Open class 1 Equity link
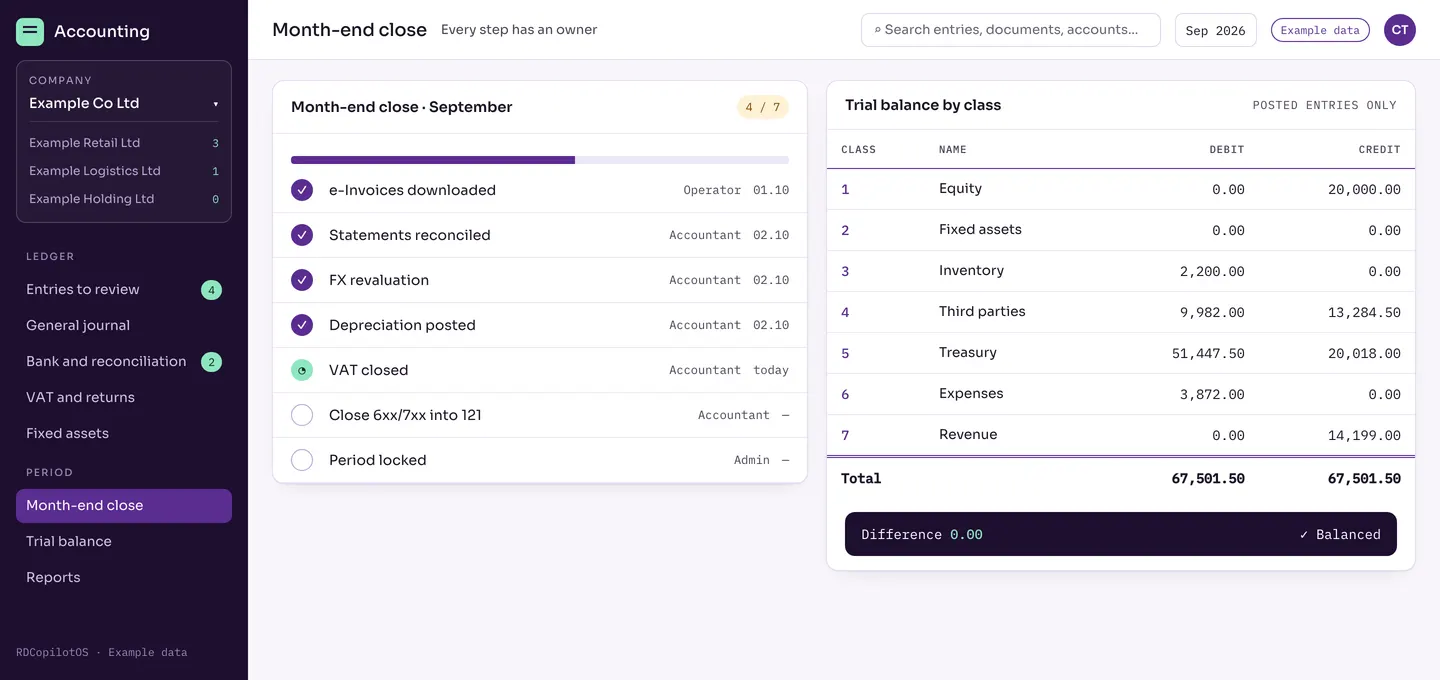Screen dimensions: 1440x680 845,189
